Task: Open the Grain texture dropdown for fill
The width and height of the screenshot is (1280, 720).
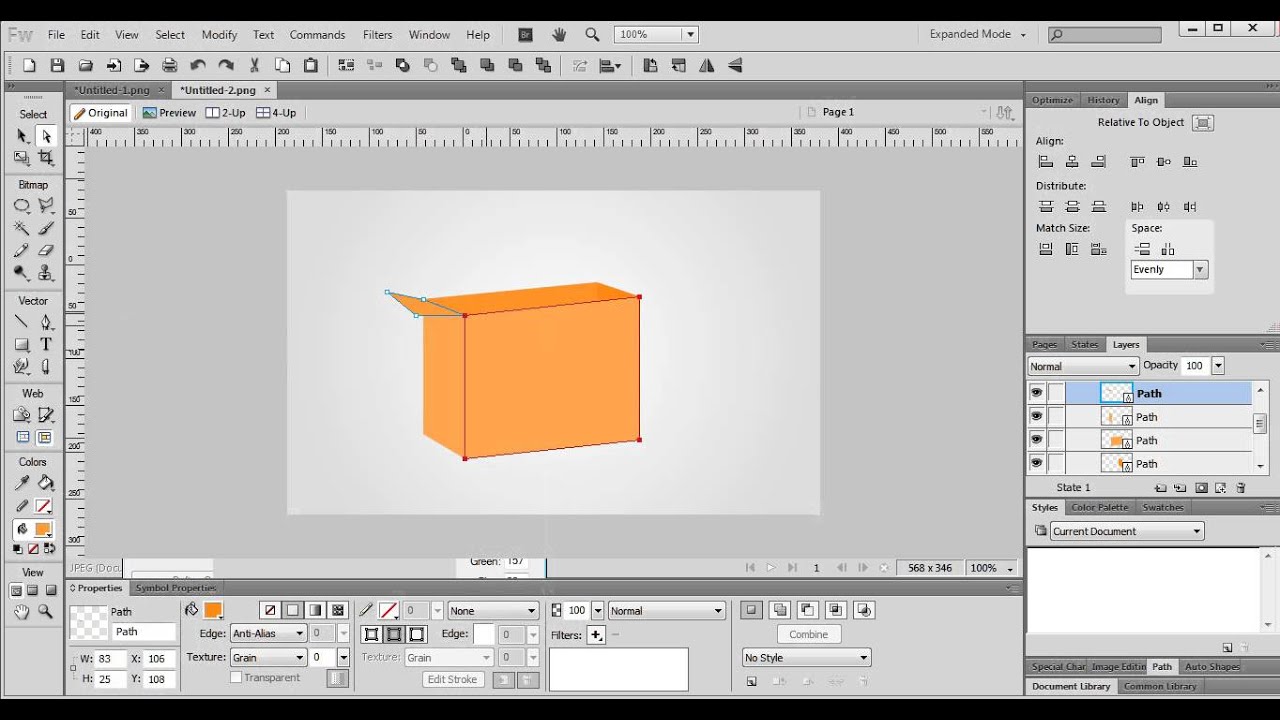Action: (268, 657)
